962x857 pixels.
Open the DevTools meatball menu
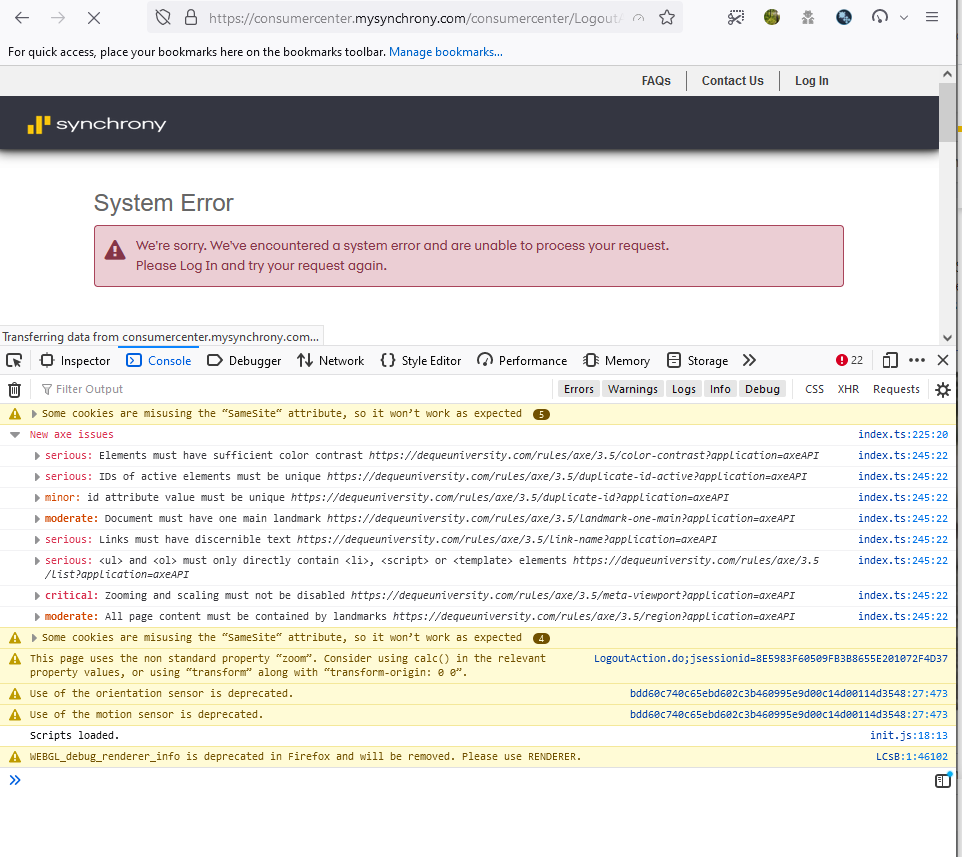click(x=917, y=359)
